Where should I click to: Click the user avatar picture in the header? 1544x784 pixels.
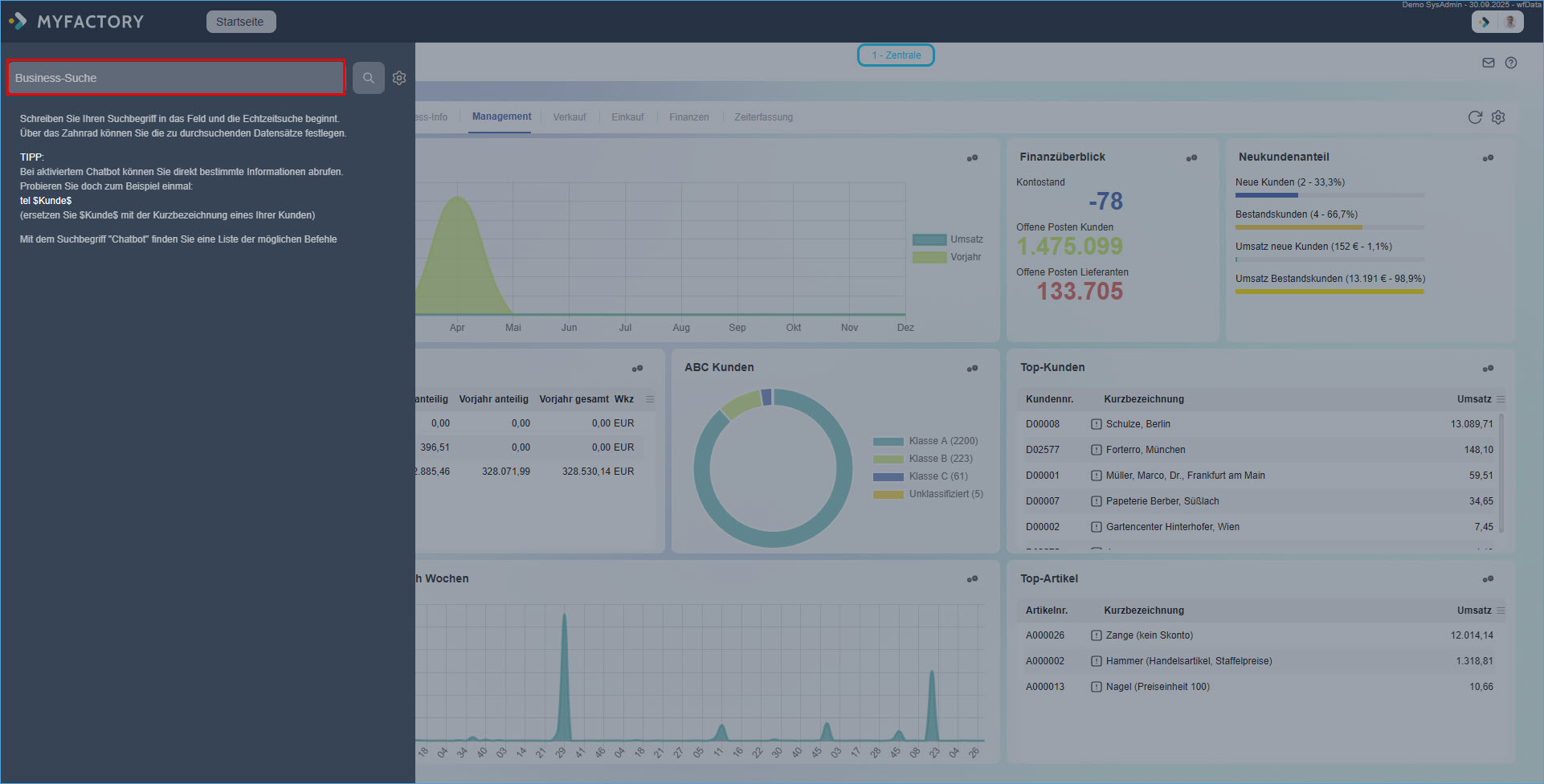(x=1509, y=22)
